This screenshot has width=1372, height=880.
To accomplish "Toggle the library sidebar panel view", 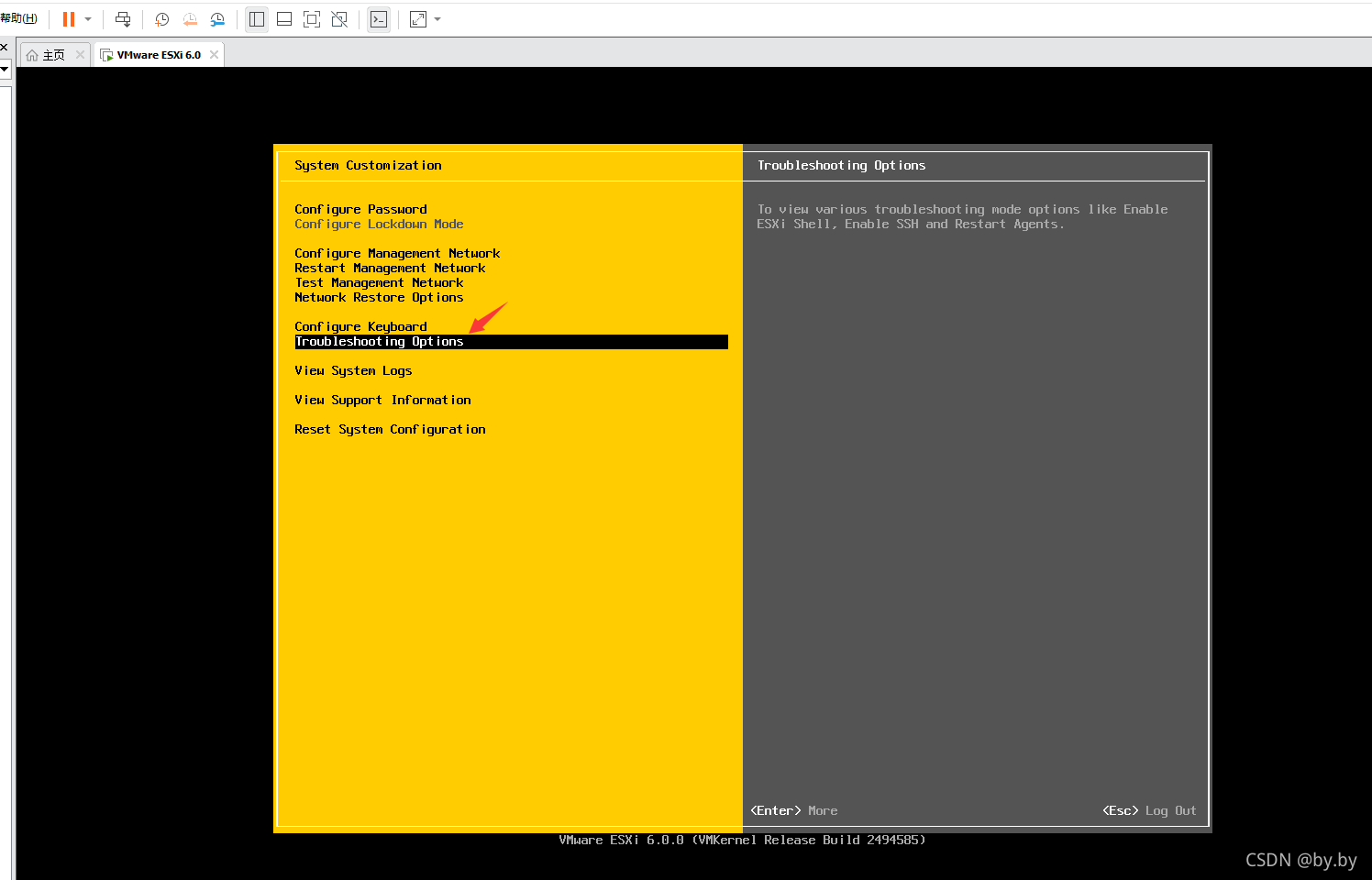I will tap(257, 19).
